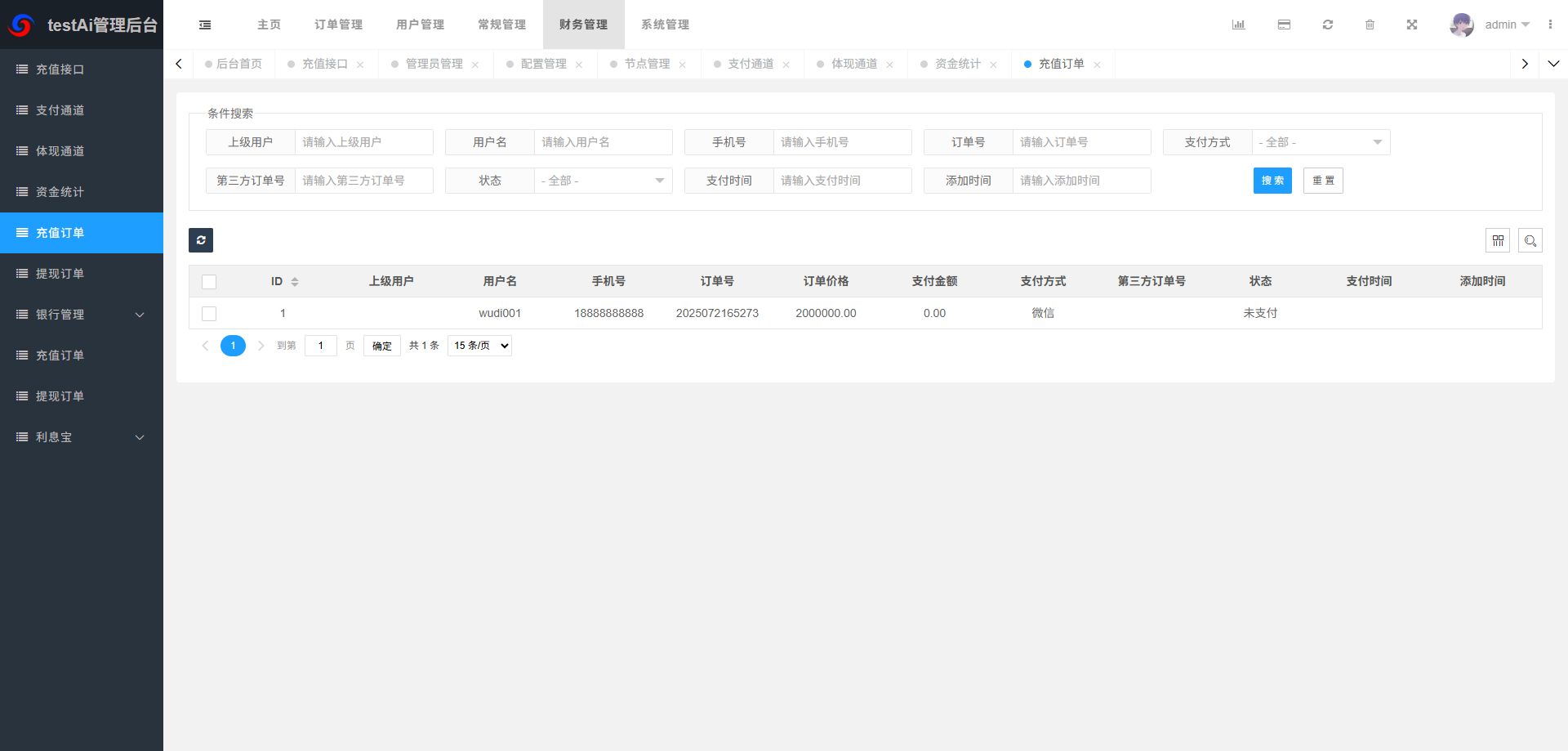Enter fullscreen via the expand arrows icon

tap(1412, 25)
